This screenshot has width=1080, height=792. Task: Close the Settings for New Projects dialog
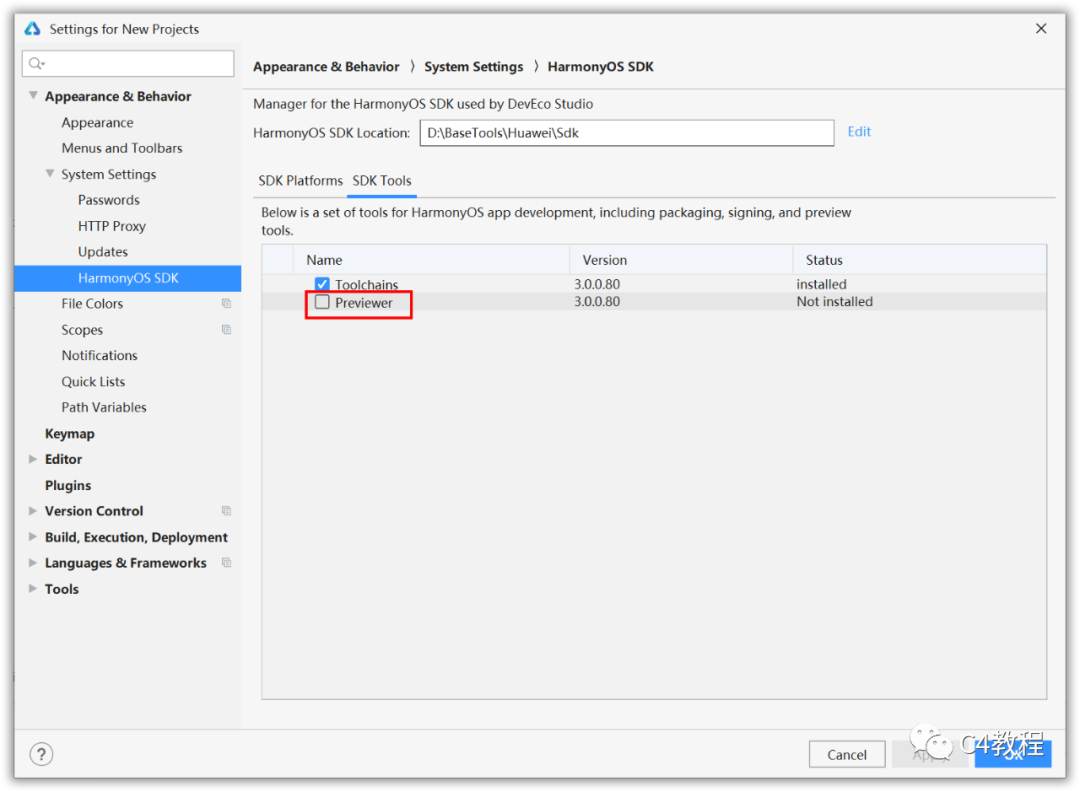[1041, 28]
